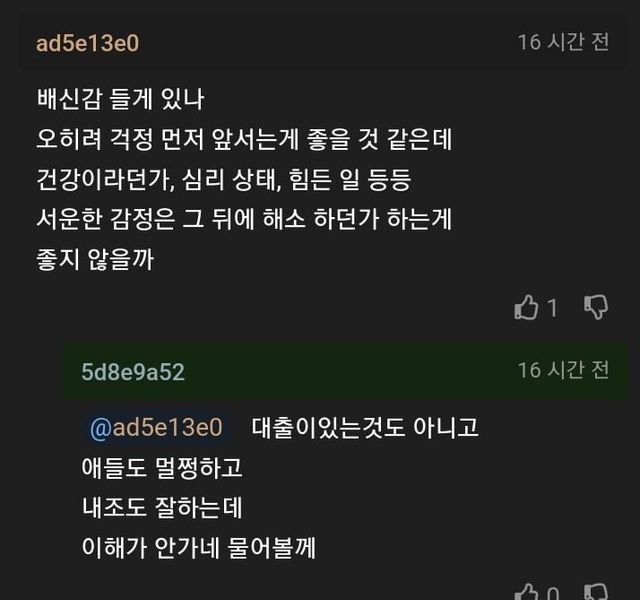Click thumbs-down on 5d8e9a52's reply

(596, 592)
